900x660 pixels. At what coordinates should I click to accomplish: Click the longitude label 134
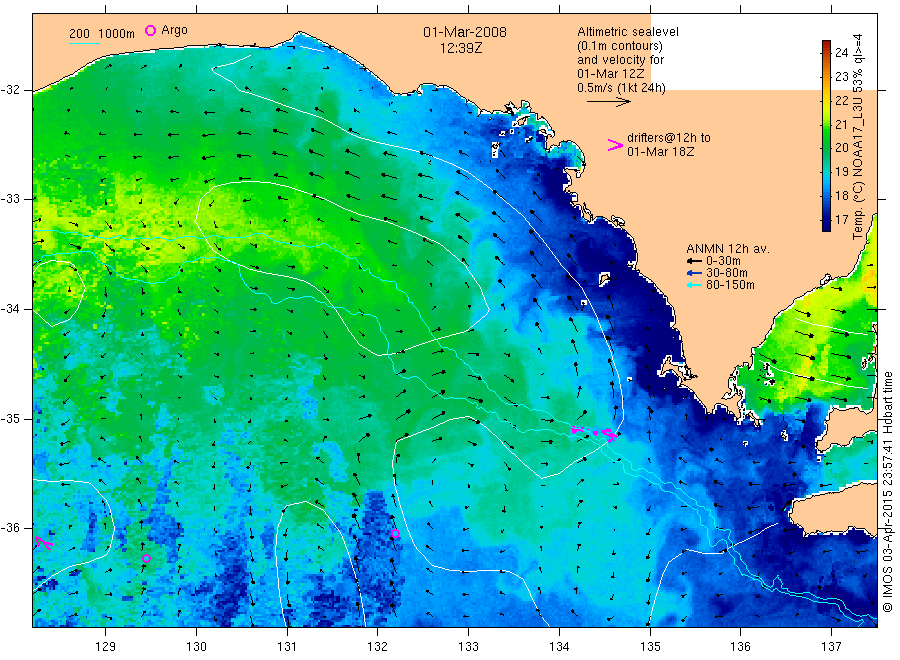[x=559, y=647]
